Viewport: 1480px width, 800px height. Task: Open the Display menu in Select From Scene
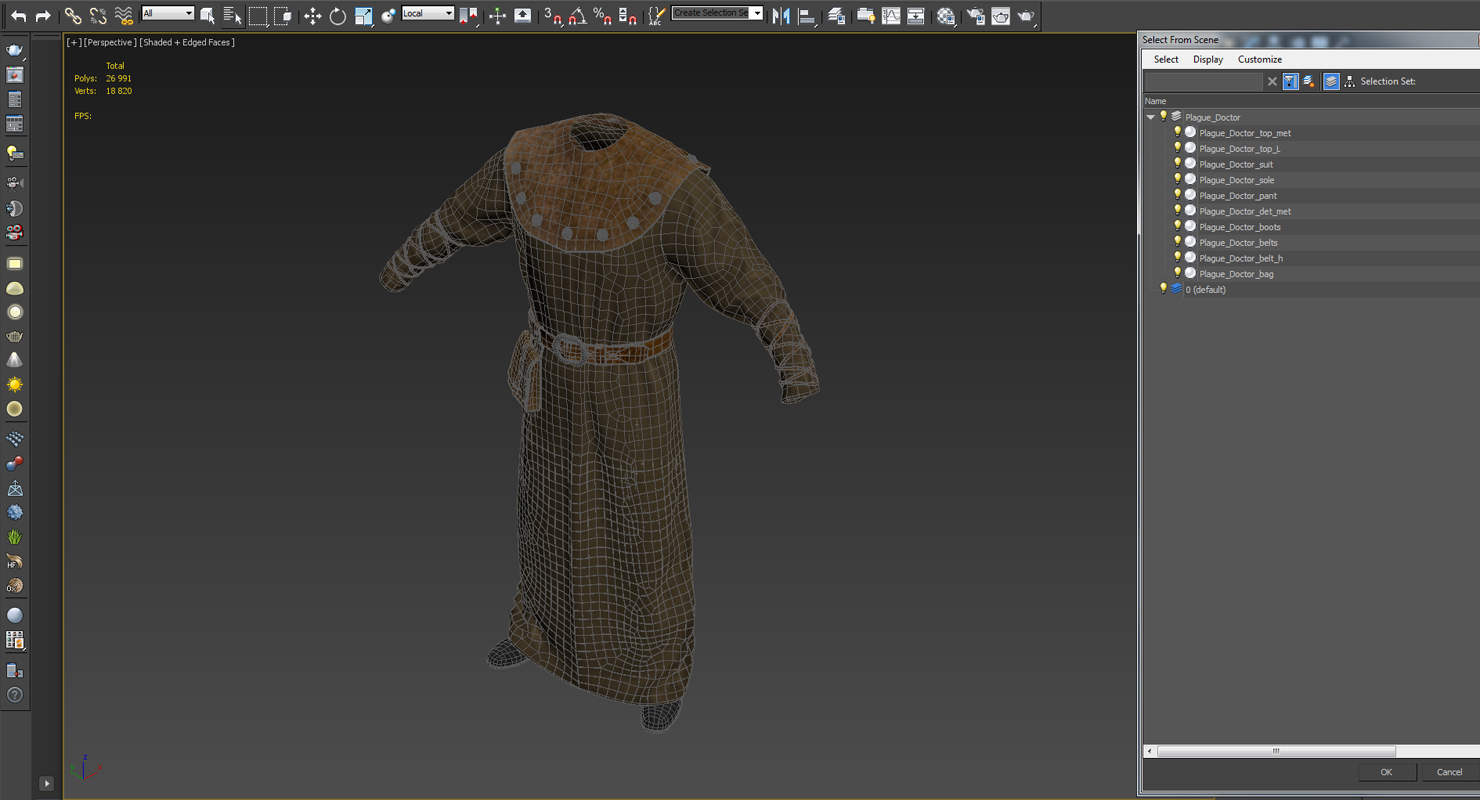tap(1208, 60)
